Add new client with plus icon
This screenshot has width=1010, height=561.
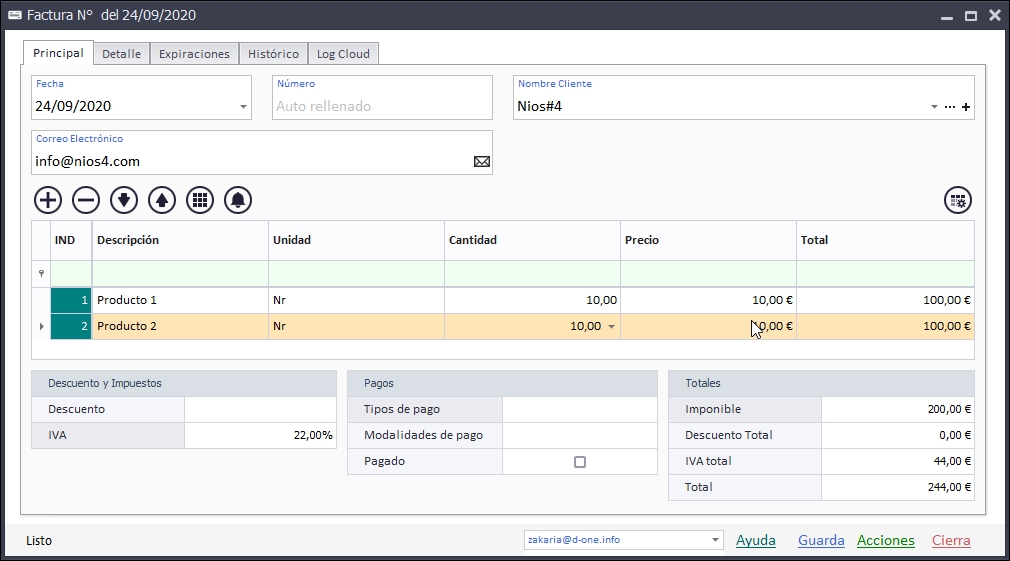point(966,107)
